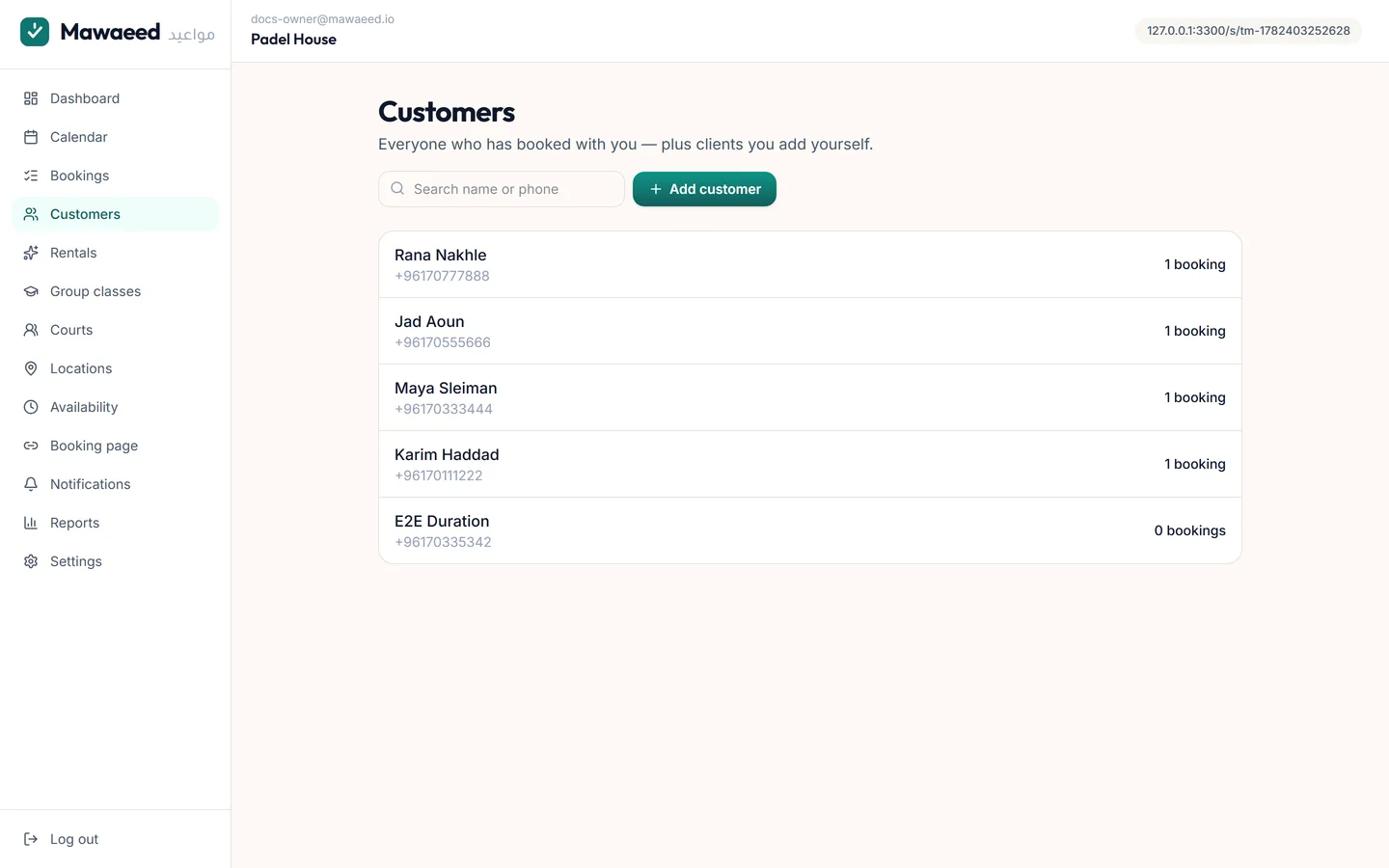This screenshot has width=1389, height=868.
Task: Click Rana Nakhle's 1 booking count
Action: click(1195, 264)
